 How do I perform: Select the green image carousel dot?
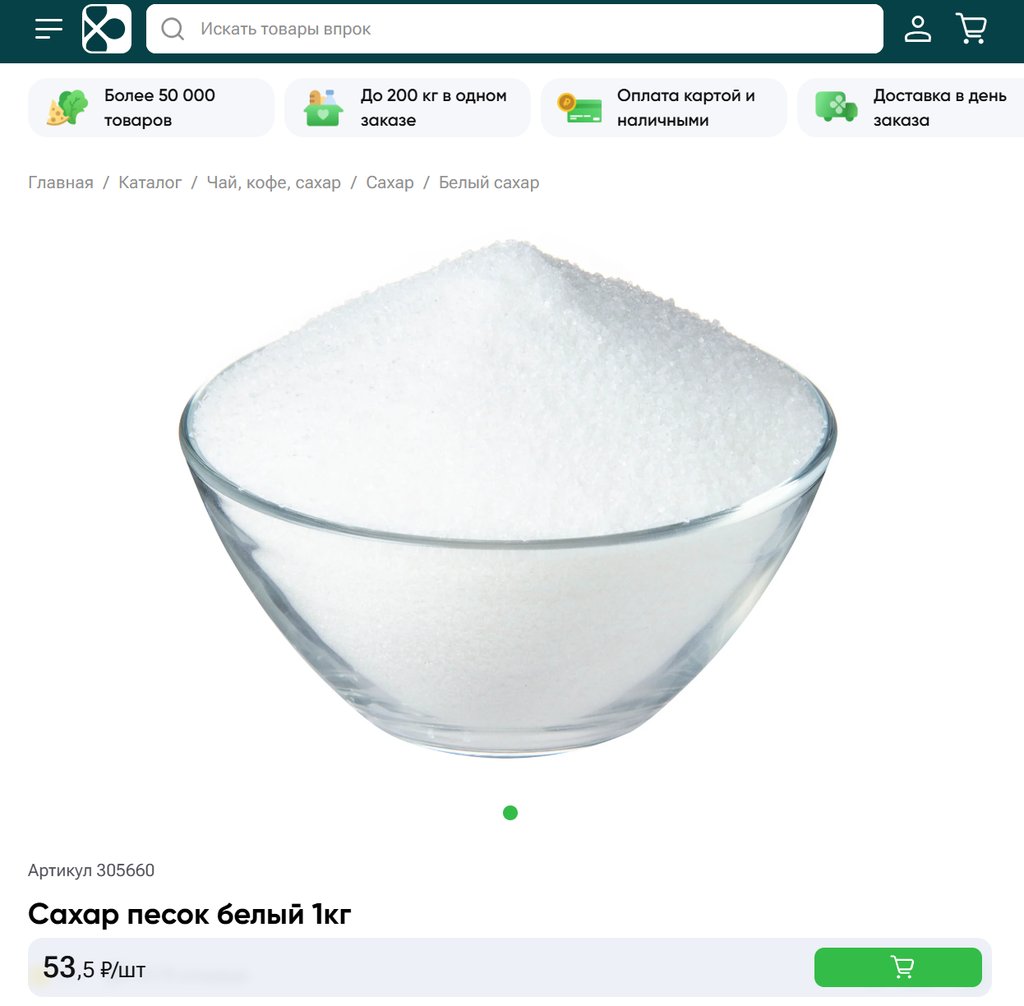(x=511, y=813)
